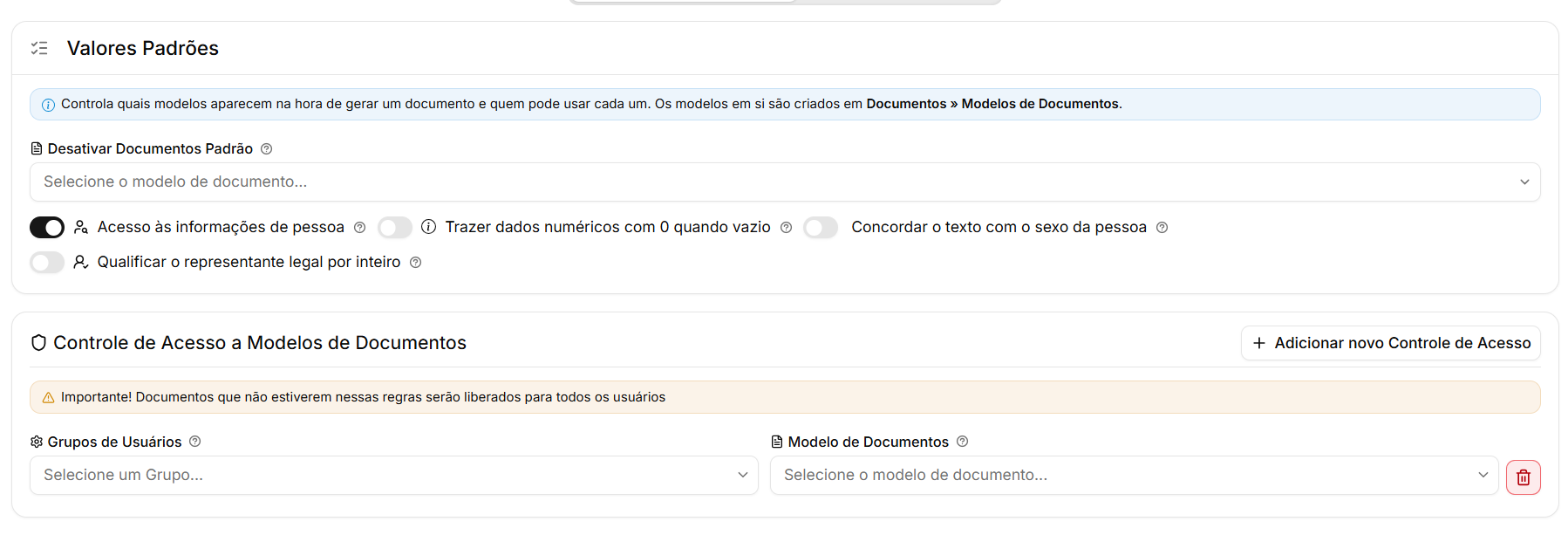Open help tooltip for Modelo de Documentos
The image size is (1568, 535).
click(963, 442)
